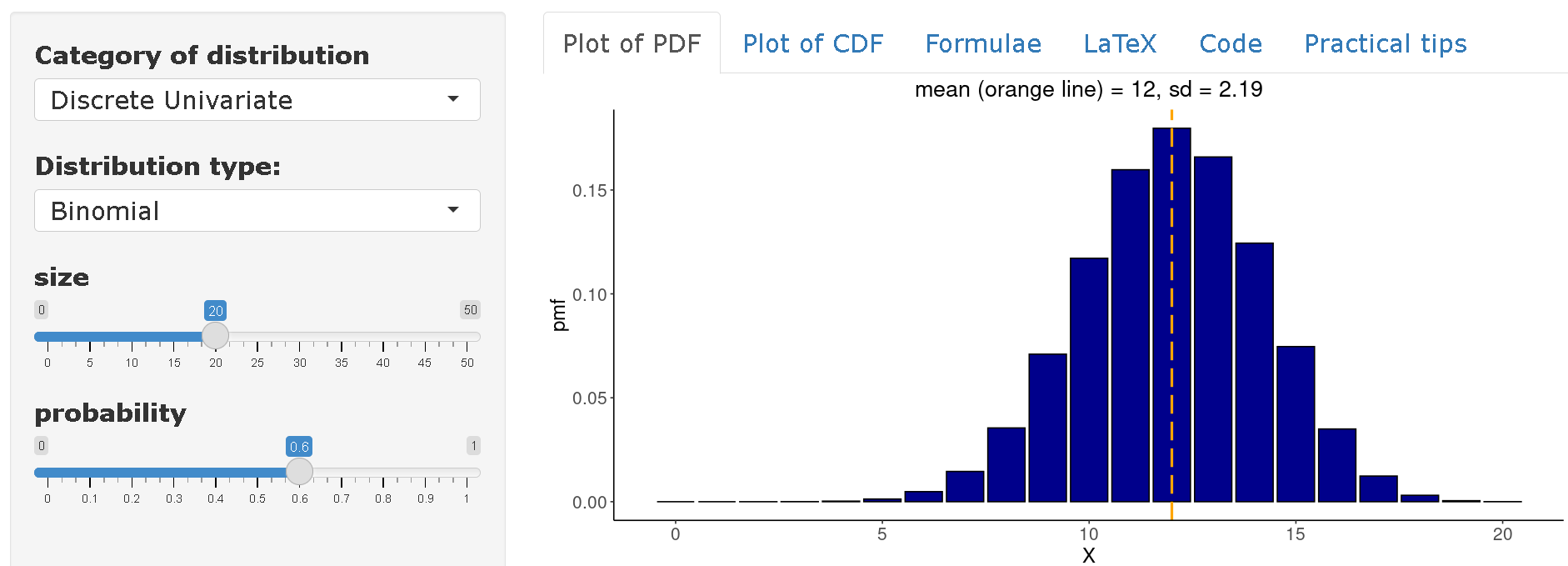Viewport: 1568px width, 566px height.
Task: Open the Formulae tab
Action: [983, 43]
